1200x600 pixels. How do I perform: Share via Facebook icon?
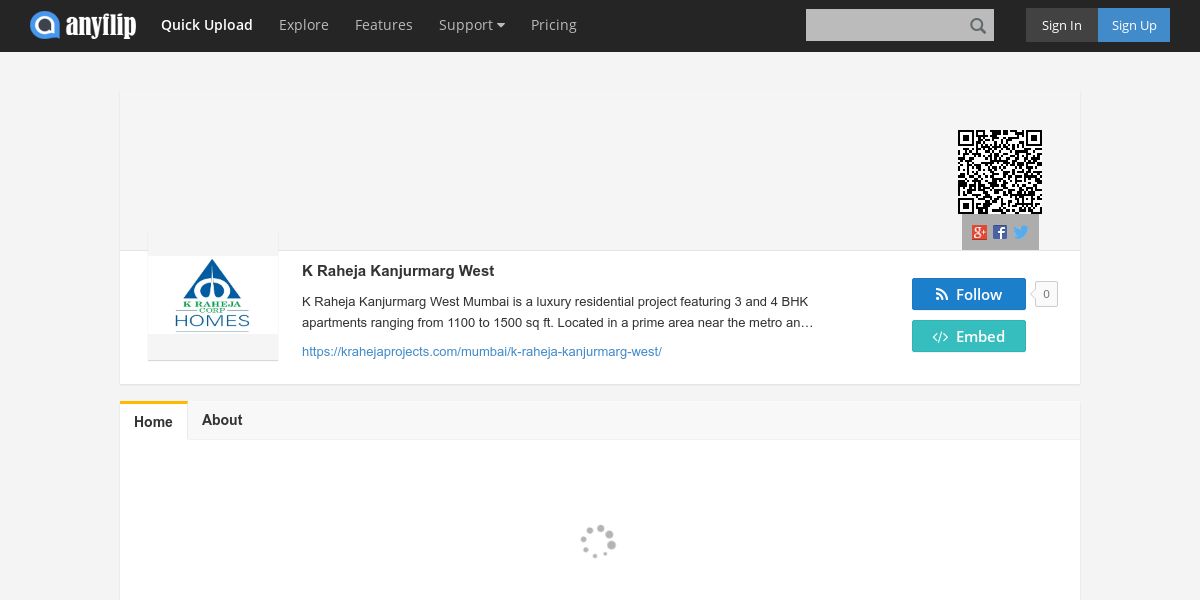click(1000, 232)
